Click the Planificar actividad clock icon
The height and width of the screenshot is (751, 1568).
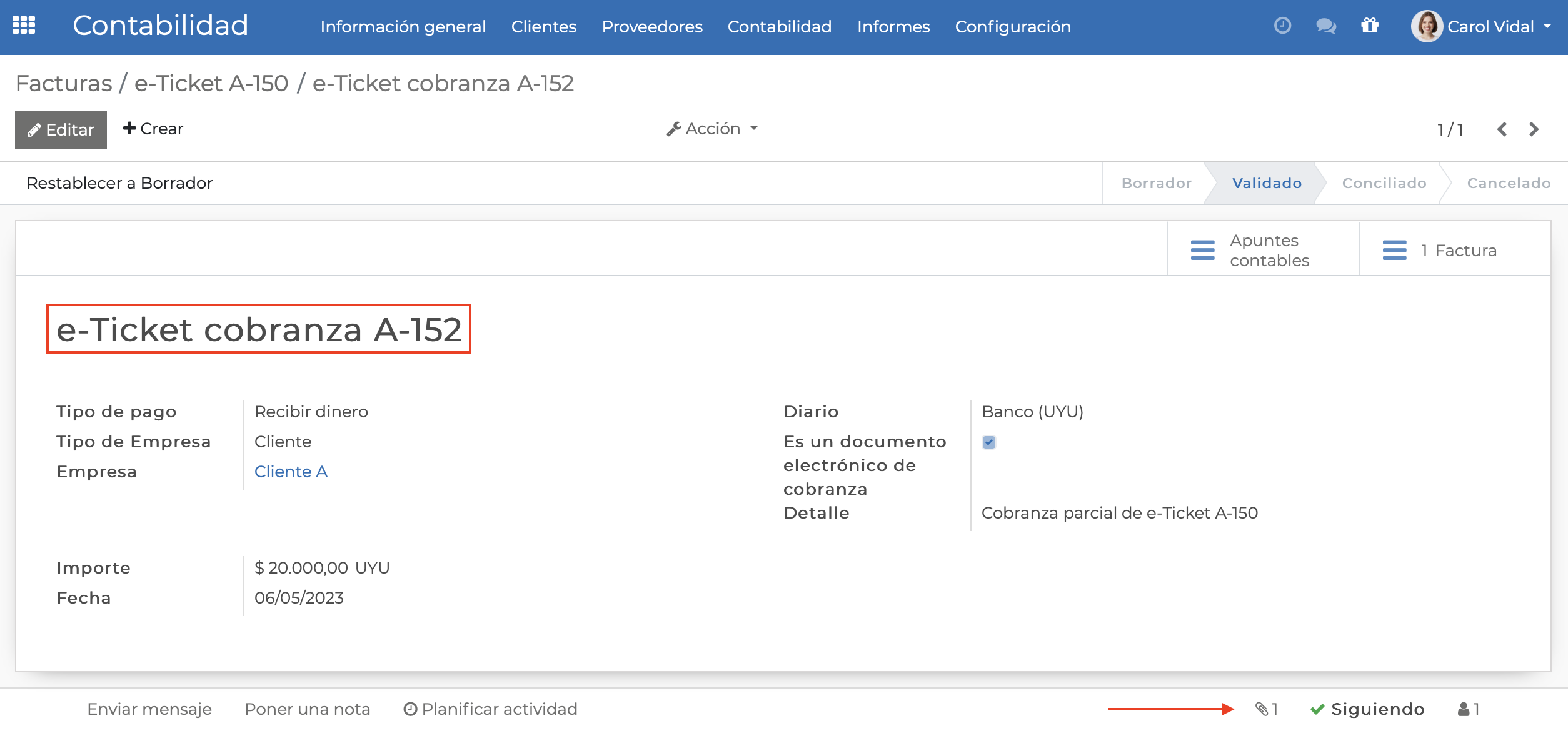pos(410,709)
